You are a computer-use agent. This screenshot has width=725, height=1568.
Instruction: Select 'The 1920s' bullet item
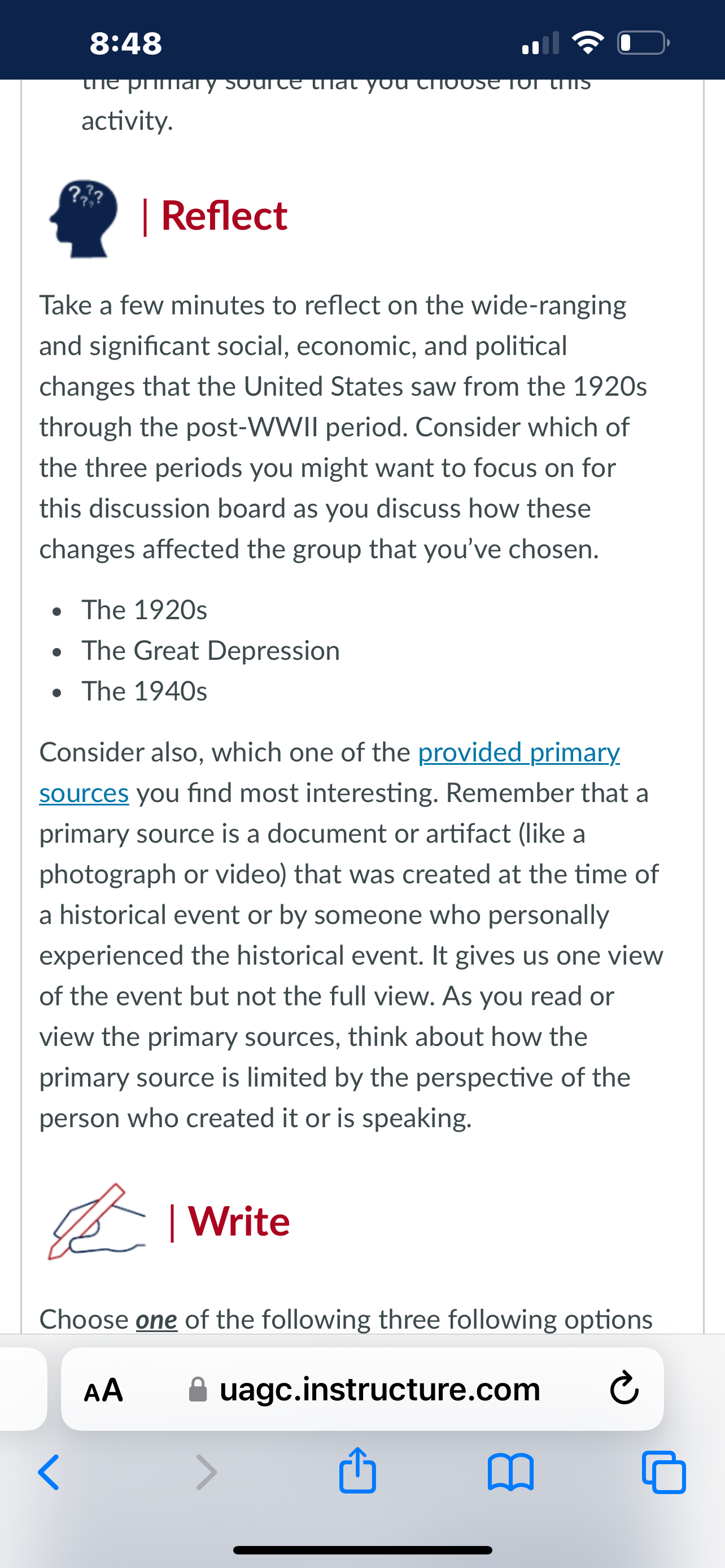pyautogui.click(x=145, y=610)
